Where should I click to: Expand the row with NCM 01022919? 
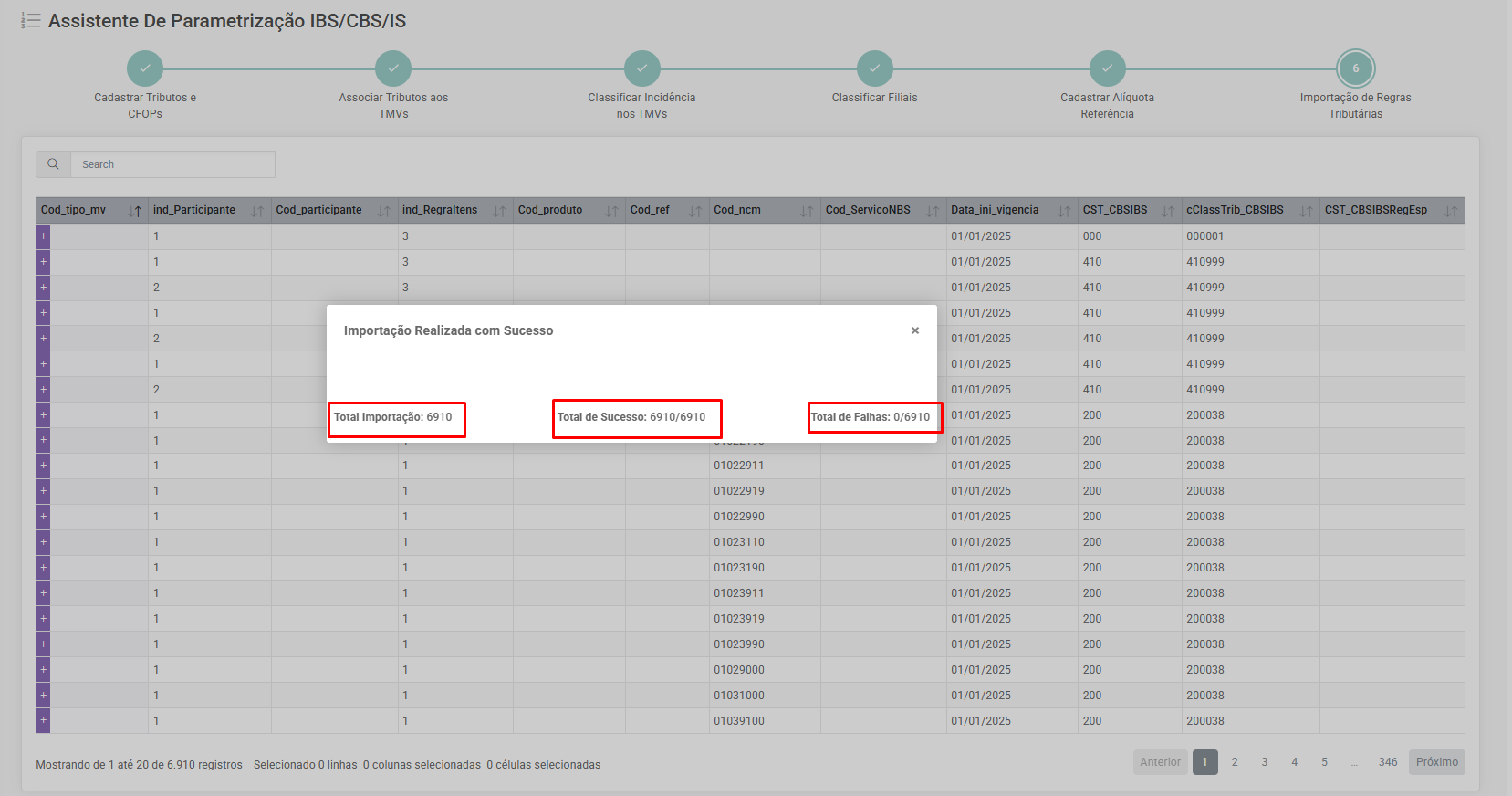tap(43, 491)
